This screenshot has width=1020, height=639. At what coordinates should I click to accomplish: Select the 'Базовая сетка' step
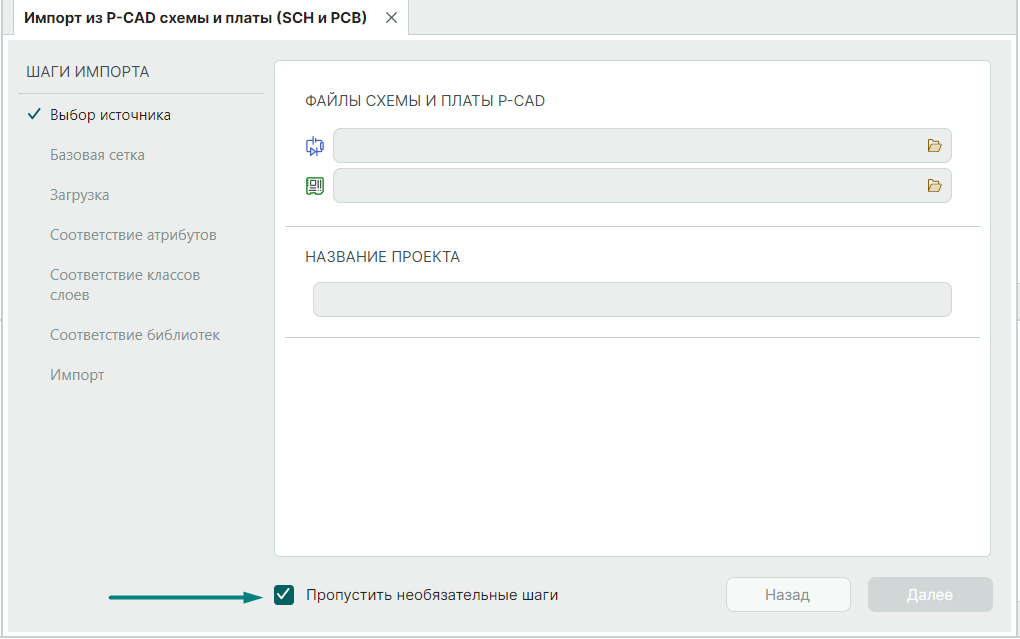98,155
